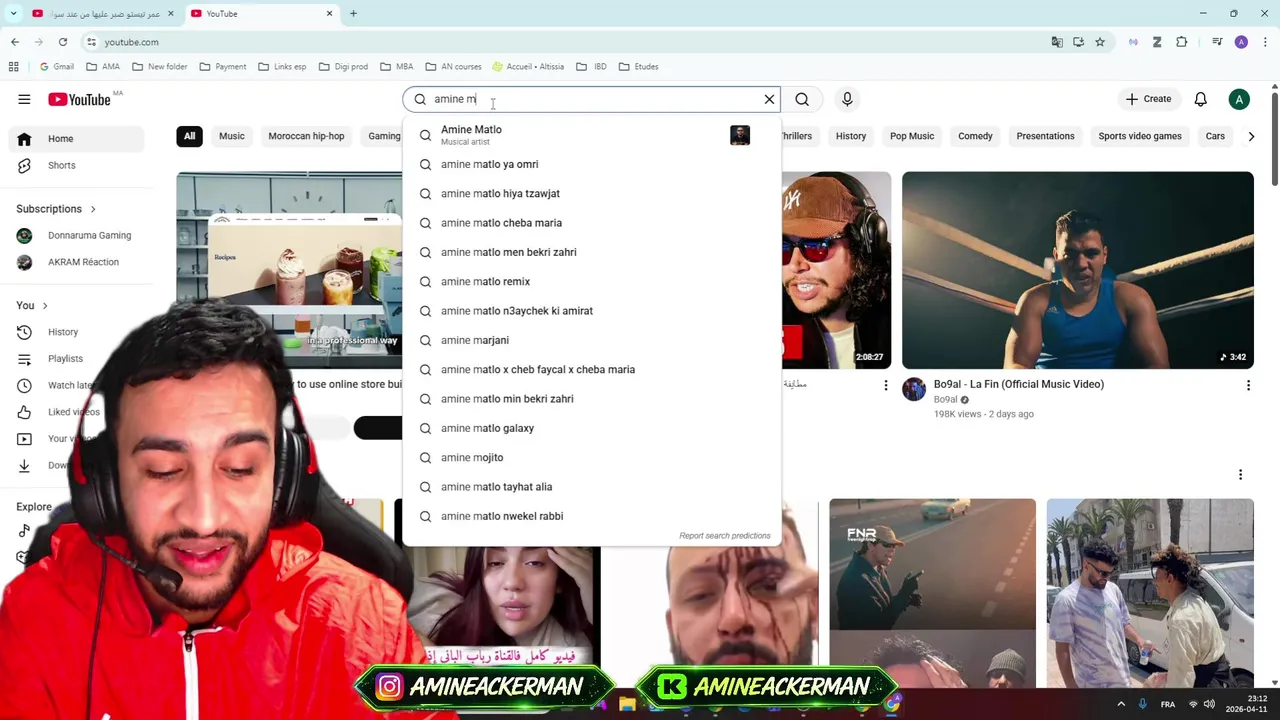Image resolution: width=1280 pixels, height=720 pixels.
Task: Open Shorts in the sidebar
Action: [x=76, y=165]
